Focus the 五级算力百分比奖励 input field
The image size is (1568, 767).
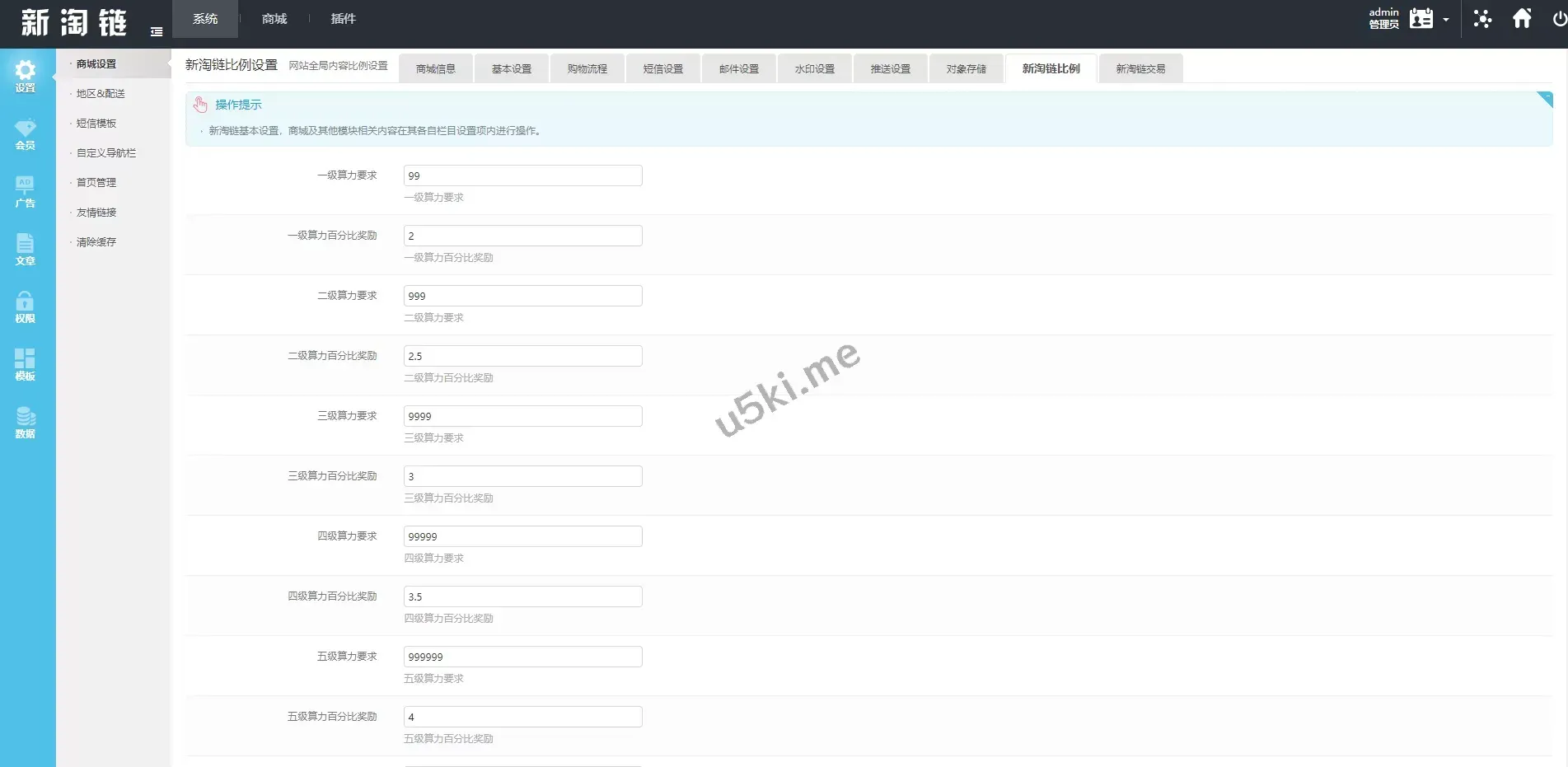tap(522, 717)
